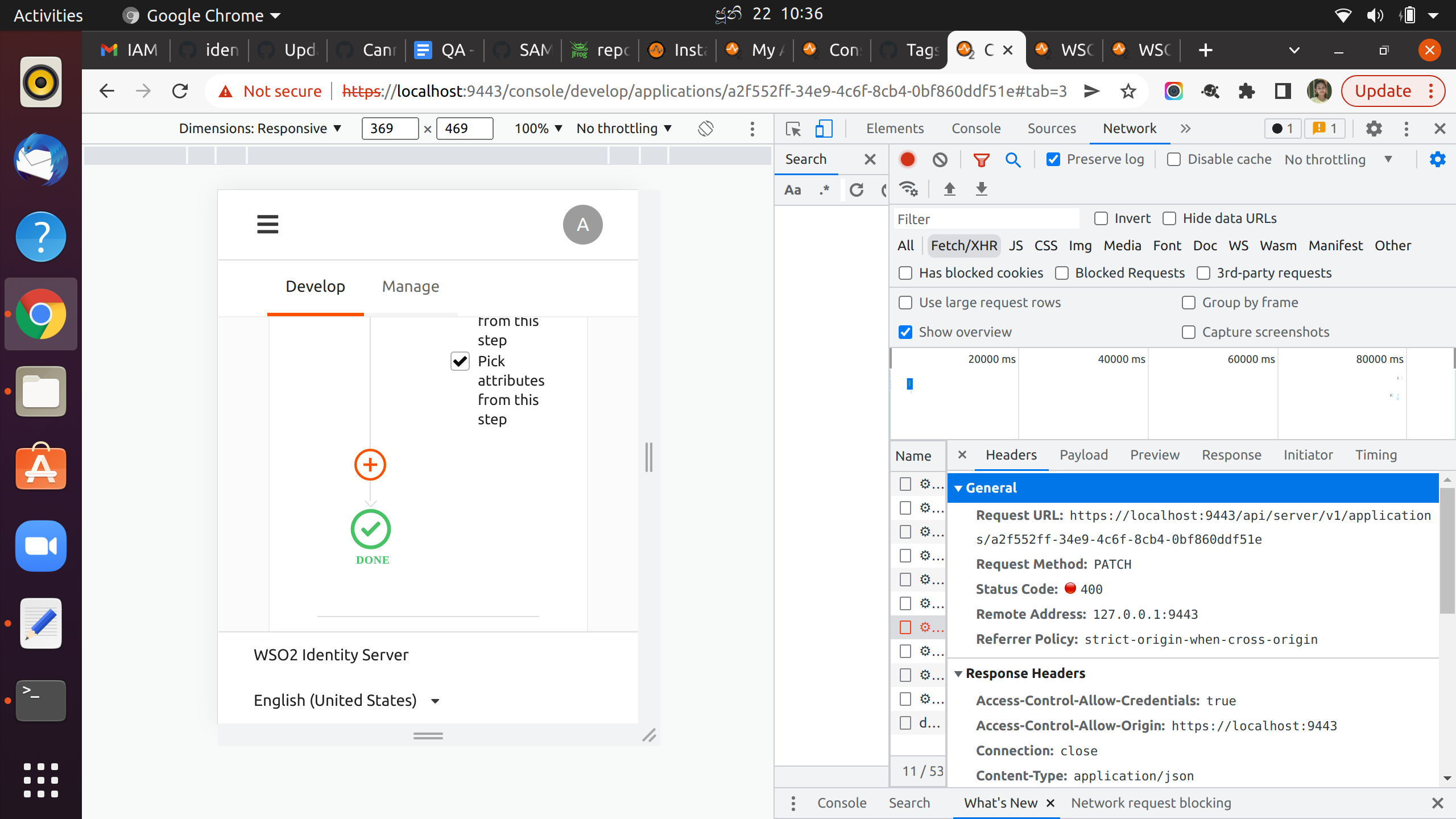Viewport: 1456px width, 819px height.
Task: Click the add authentication step plus icon
Action: pos(370,465)
